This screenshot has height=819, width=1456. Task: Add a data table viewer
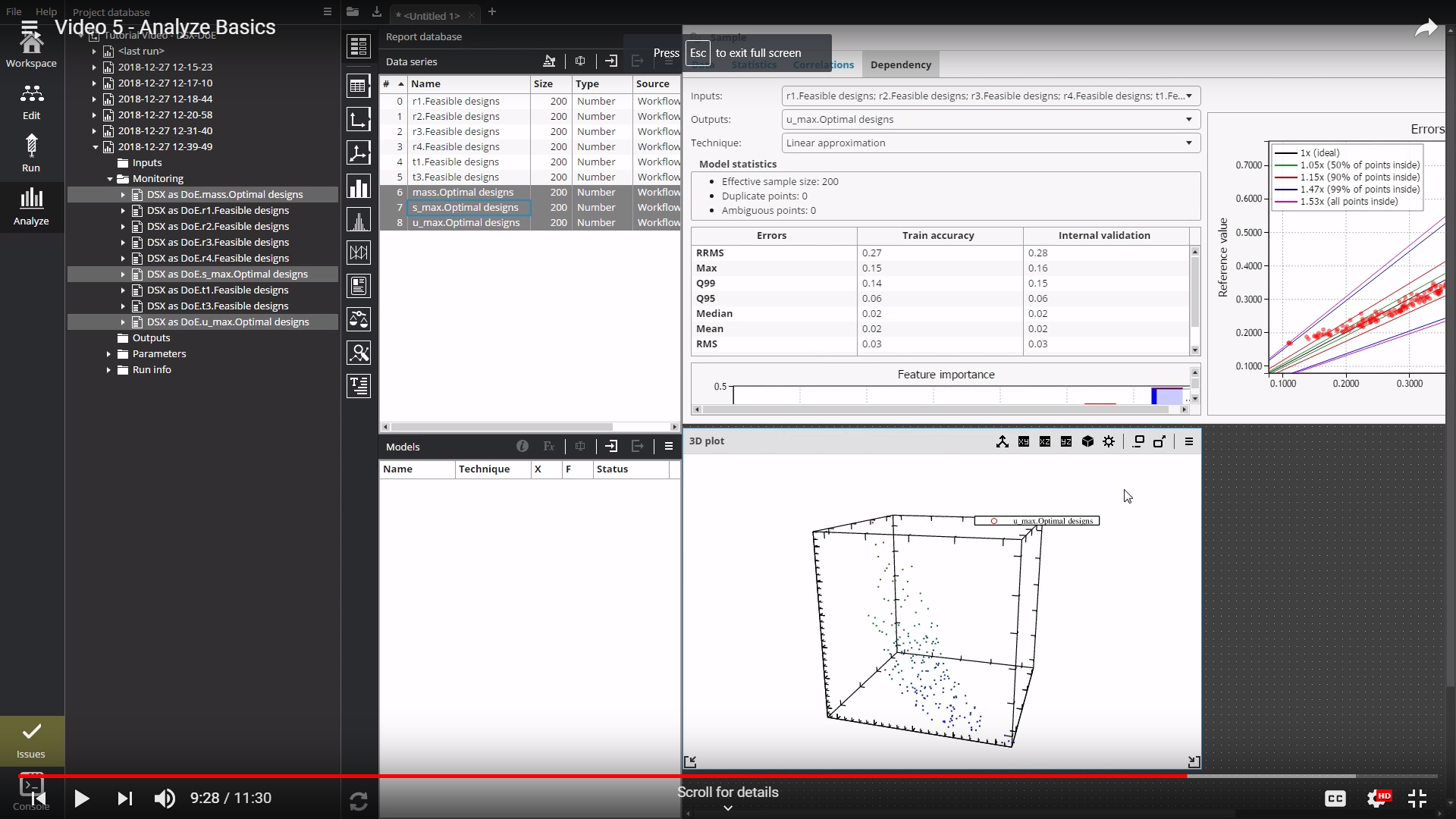point(359,86)
